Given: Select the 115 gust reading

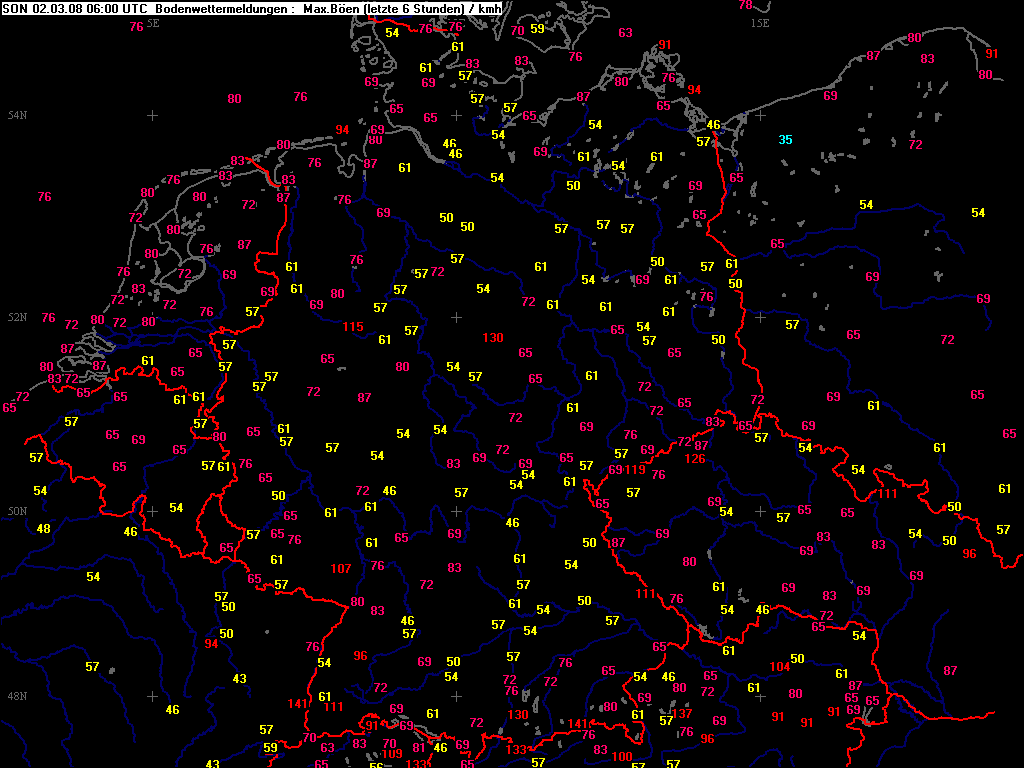Looking at the screenshot, I should tap(353, 327).
